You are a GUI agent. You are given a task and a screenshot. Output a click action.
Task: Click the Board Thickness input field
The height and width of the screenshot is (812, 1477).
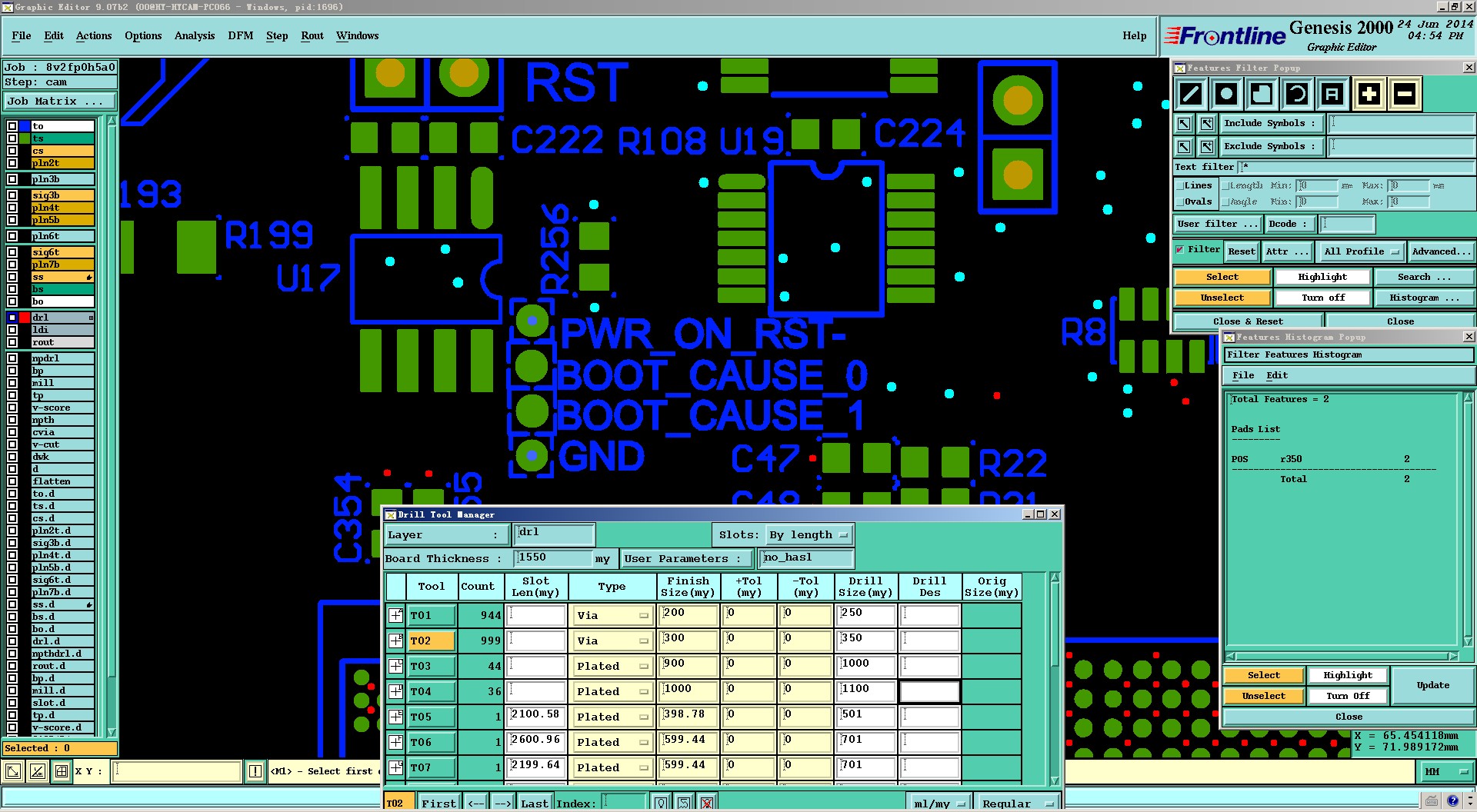tap(554, 558)
